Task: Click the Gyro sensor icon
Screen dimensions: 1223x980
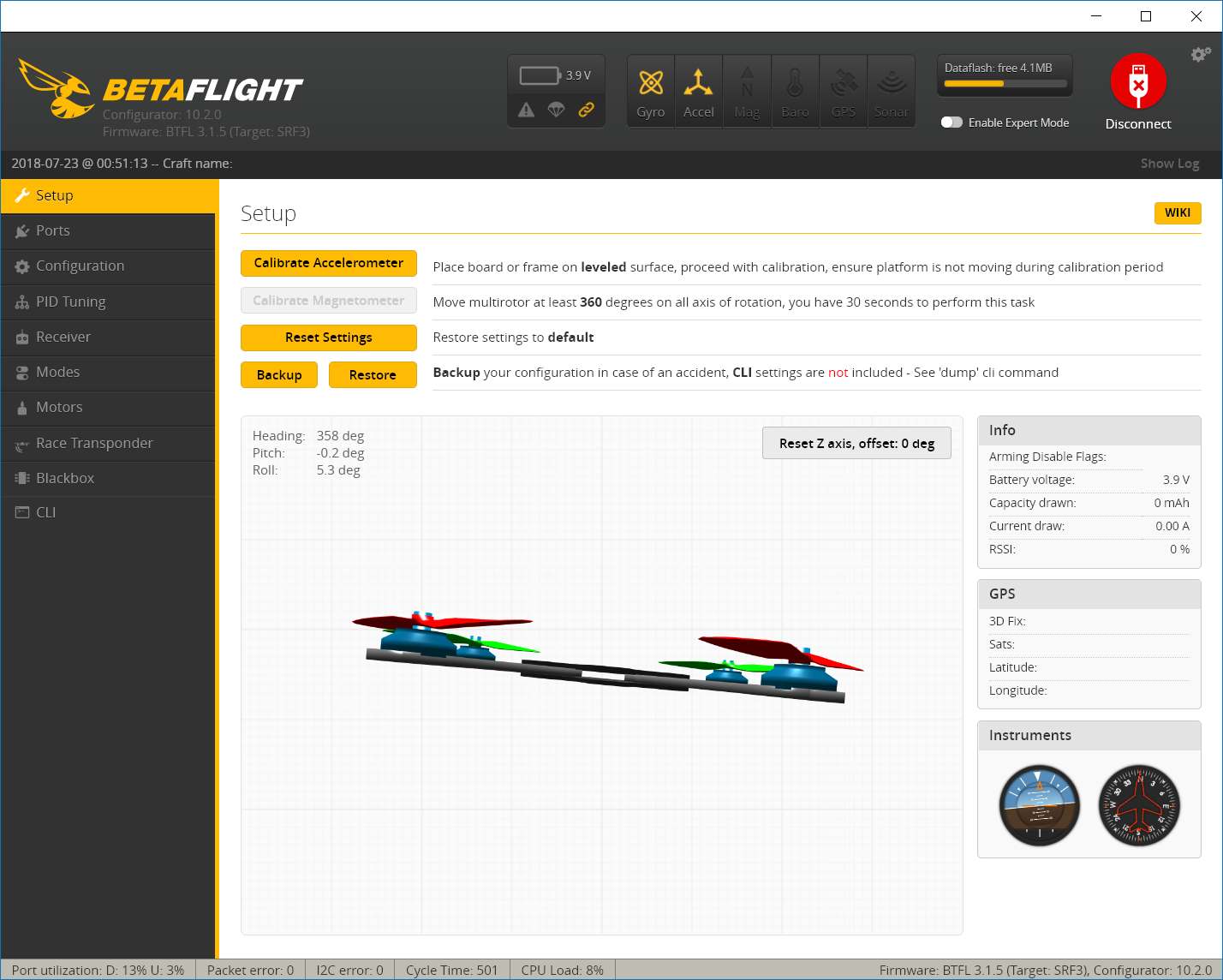Action: pos(651,92)
